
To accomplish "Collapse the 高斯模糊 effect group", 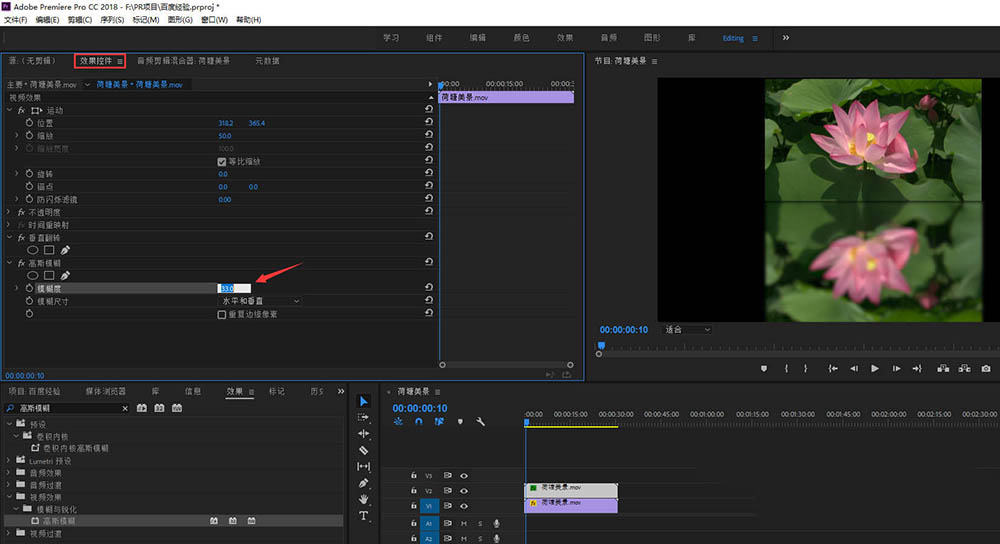I will [x=10, y=263].
